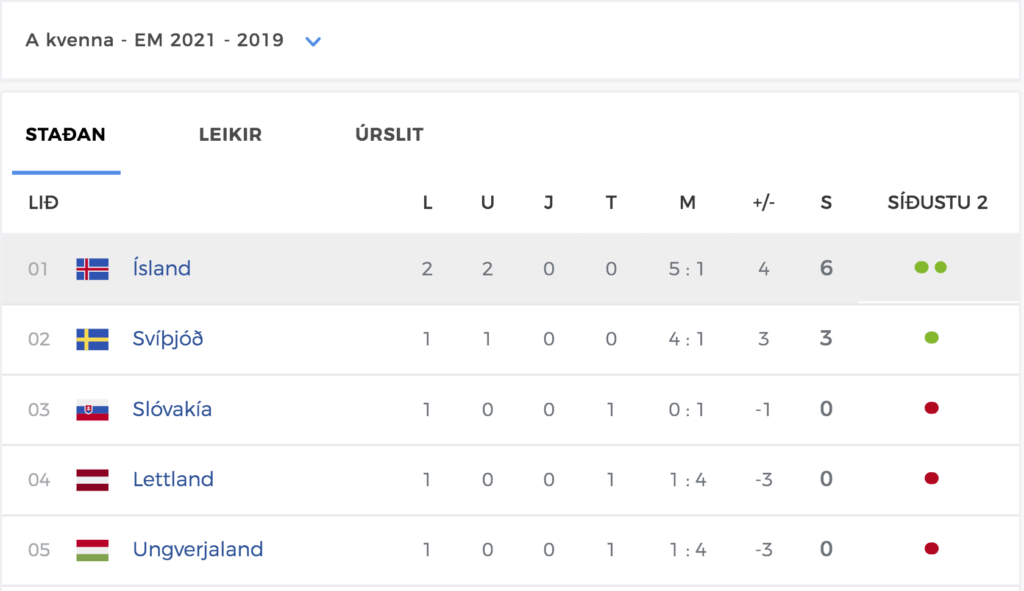Click the Iceland flag icon

click(92, 269)
